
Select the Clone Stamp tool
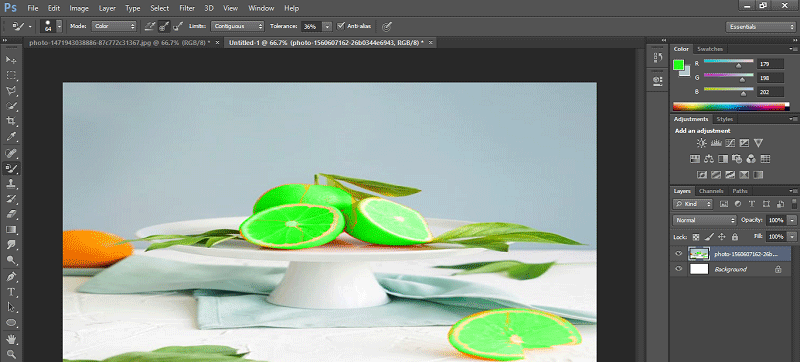tap(11, 184)
